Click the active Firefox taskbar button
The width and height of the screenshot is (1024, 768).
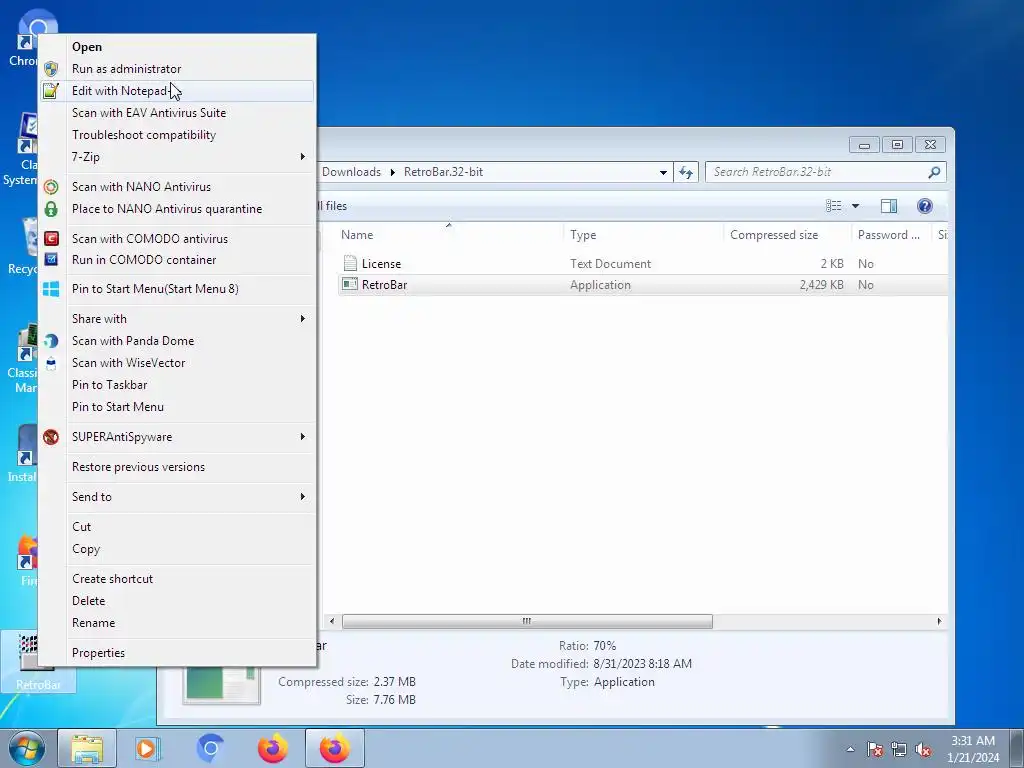(x=334, y=748)
